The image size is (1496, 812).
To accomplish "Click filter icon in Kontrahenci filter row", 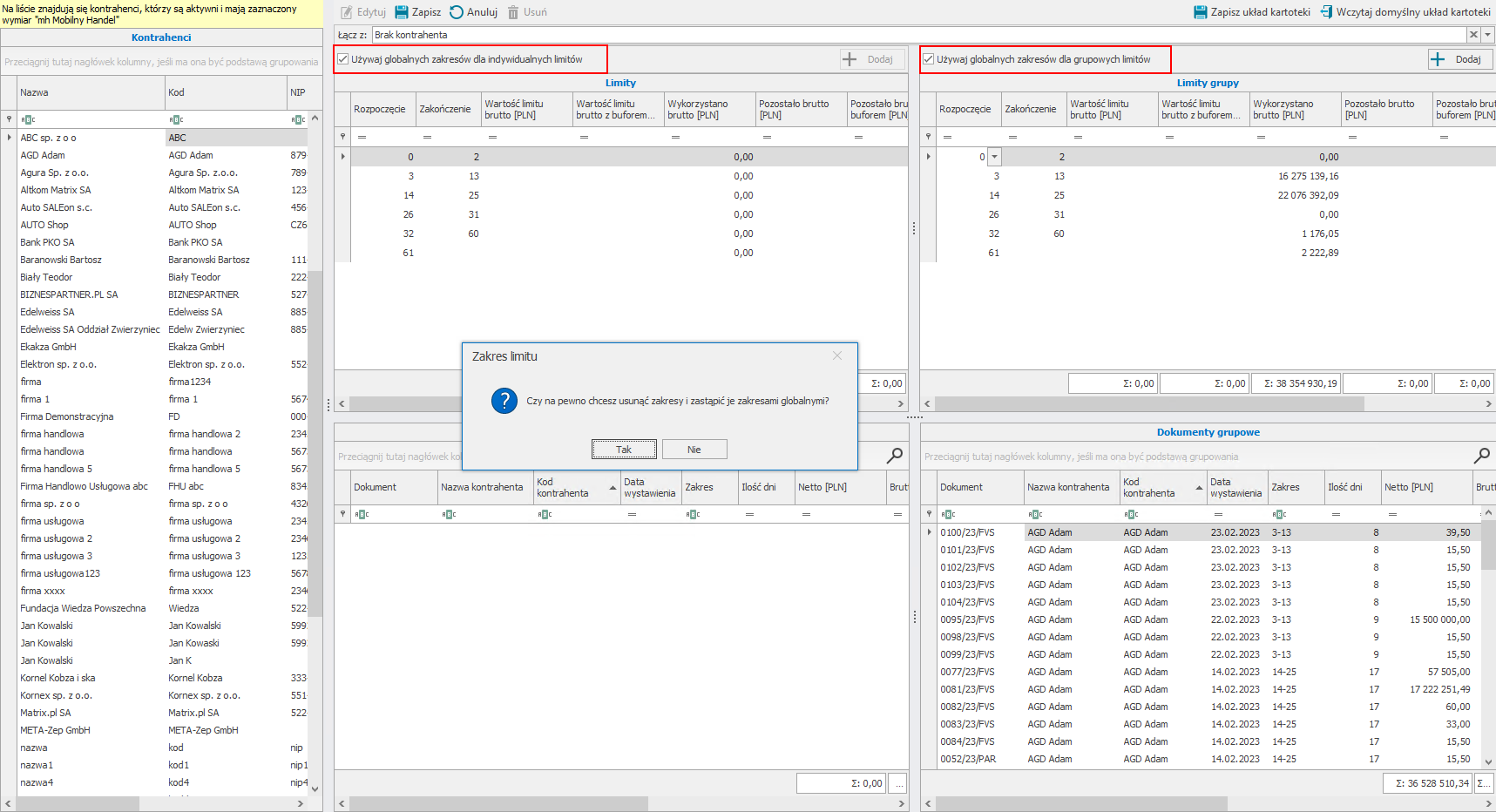I will 10,119.
